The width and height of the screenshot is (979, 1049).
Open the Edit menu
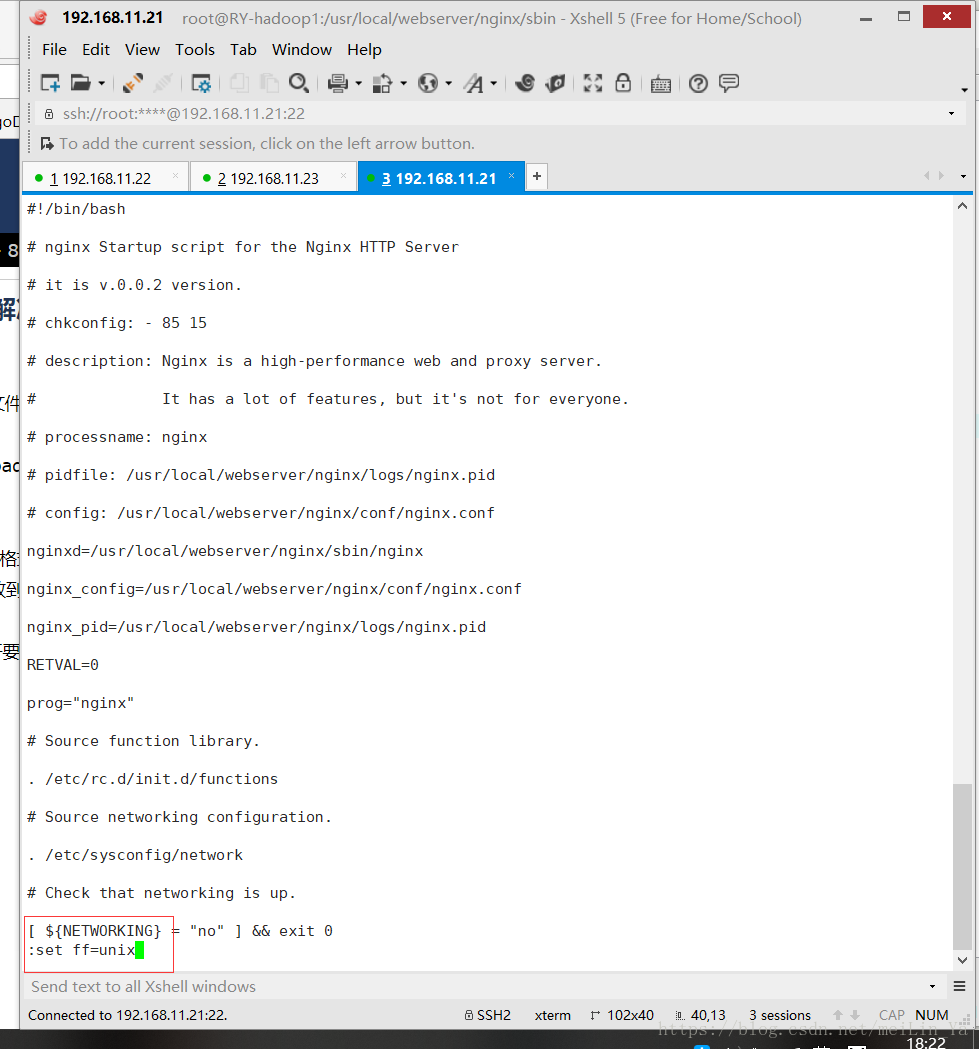pyautogui.click(x=96, y=50)
